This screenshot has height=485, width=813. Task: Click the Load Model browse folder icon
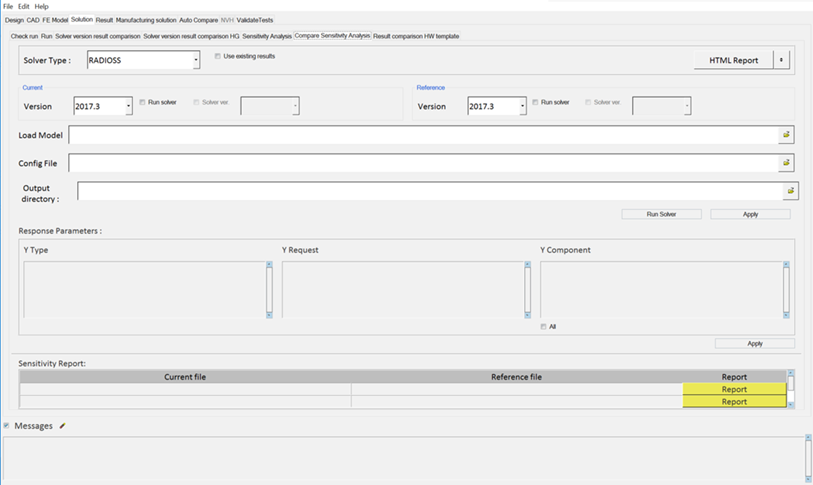pos(786,134)
